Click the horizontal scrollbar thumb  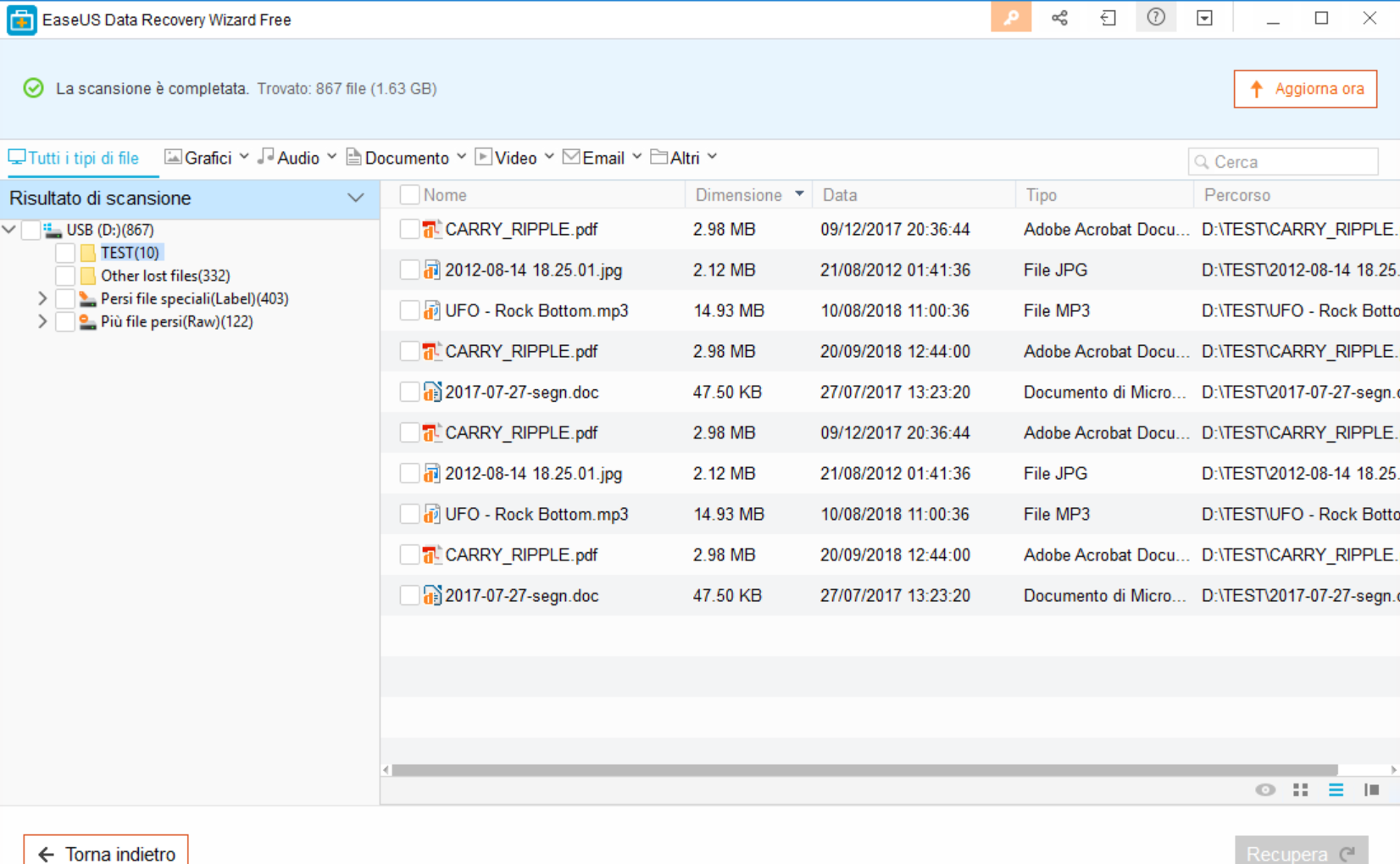coord(864,770)
